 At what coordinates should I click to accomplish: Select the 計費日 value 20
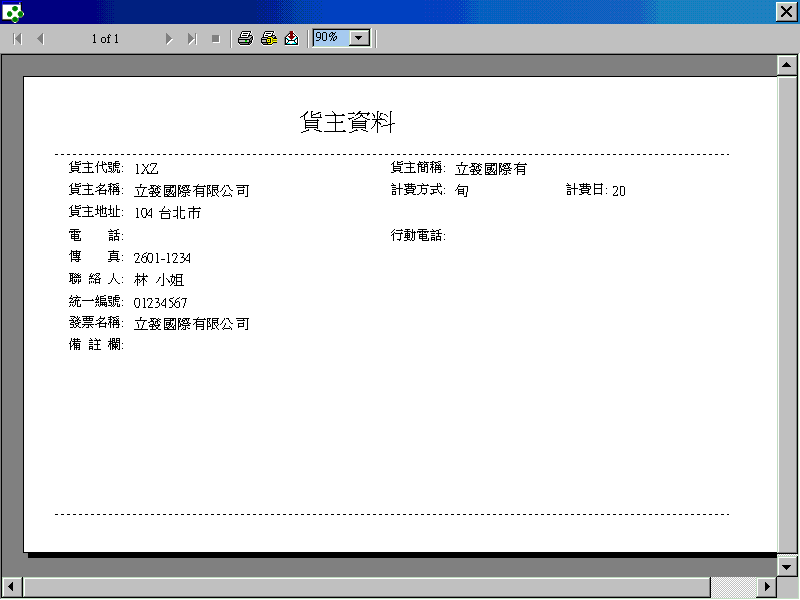(619, 191)
